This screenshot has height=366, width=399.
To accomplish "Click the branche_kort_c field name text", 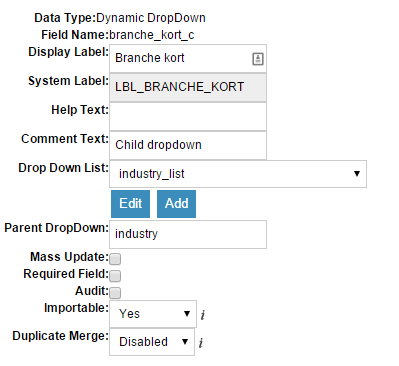I will 152,35.
